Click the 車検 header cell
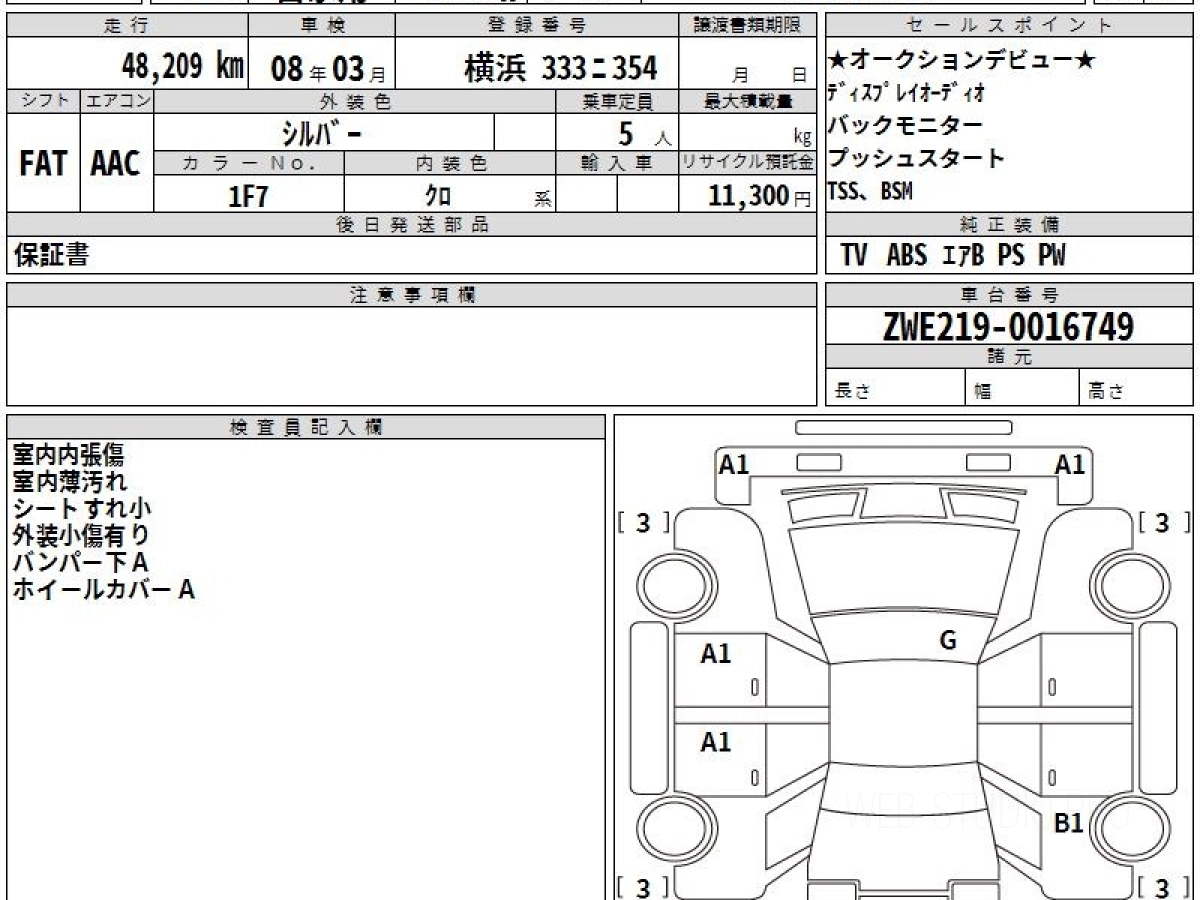 pos(321,26)
